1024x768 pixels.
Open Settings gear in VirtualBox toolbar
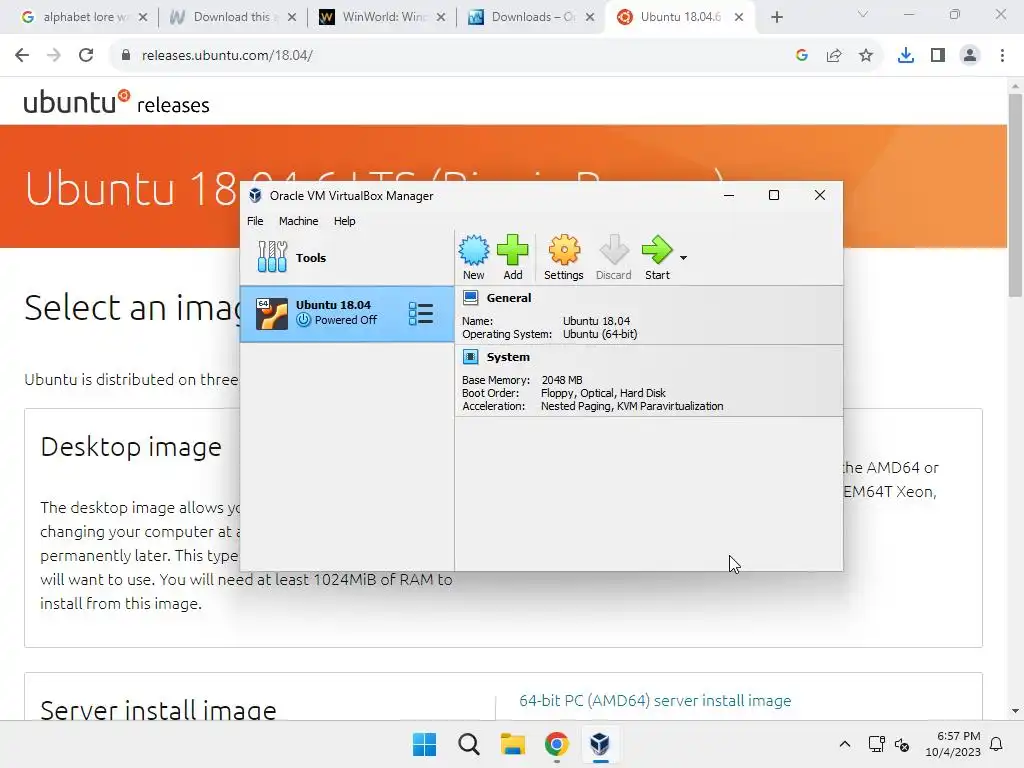tap(564, 257)
